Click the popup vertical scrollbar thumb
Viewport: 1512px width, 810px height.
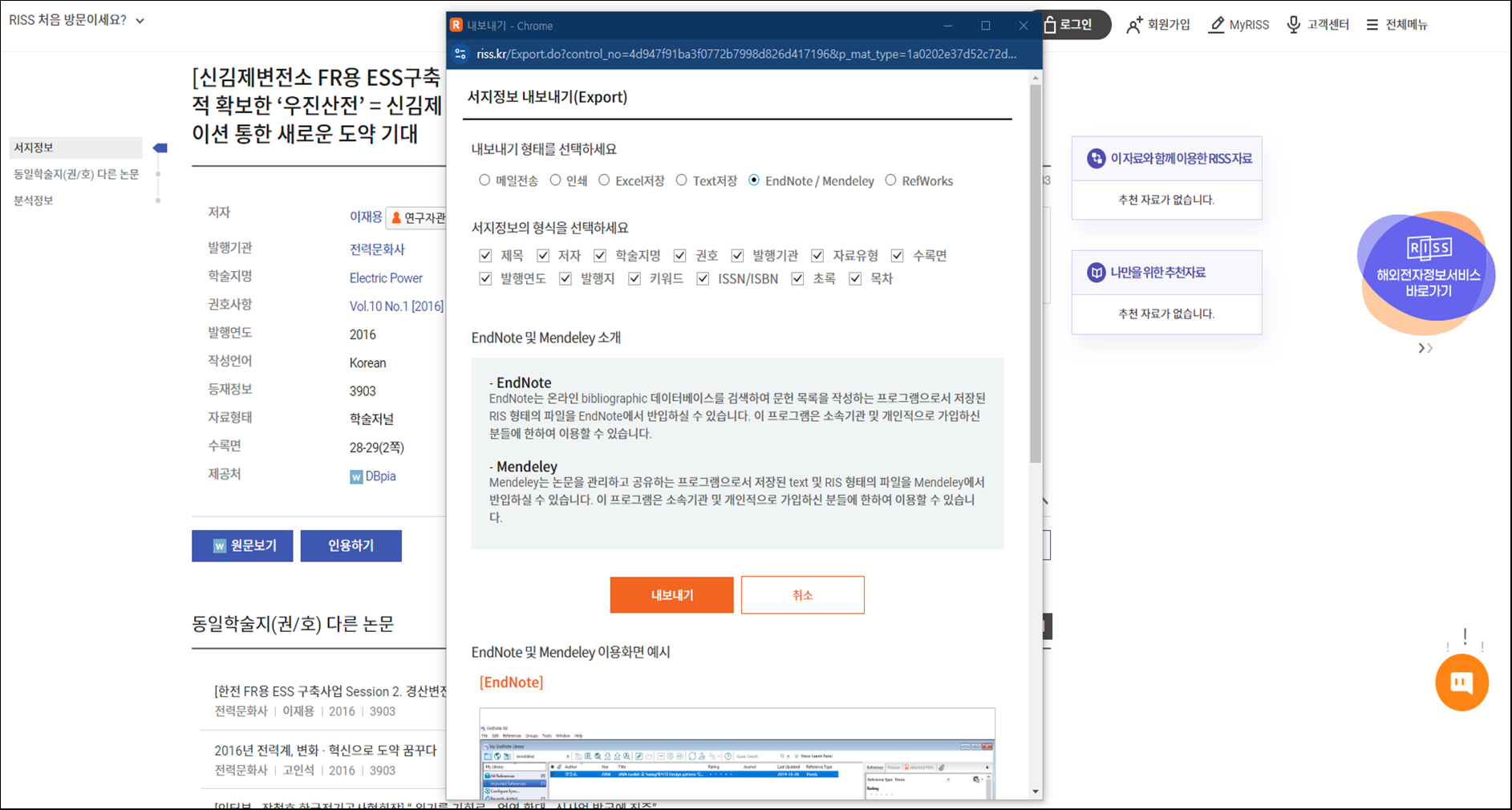click(x=1036, y=273)
